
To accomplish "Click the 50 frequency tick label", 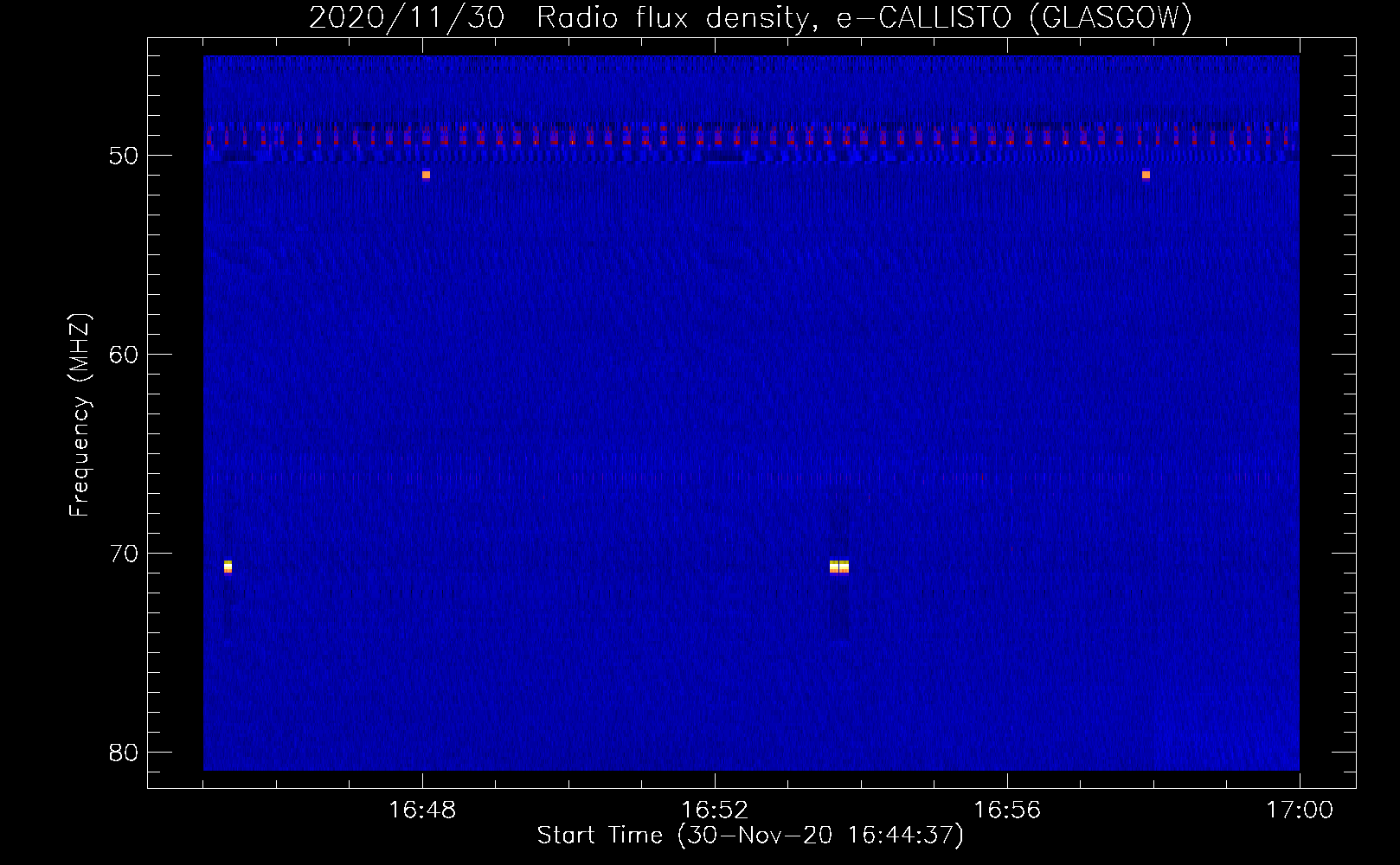I will click(125, 156).
